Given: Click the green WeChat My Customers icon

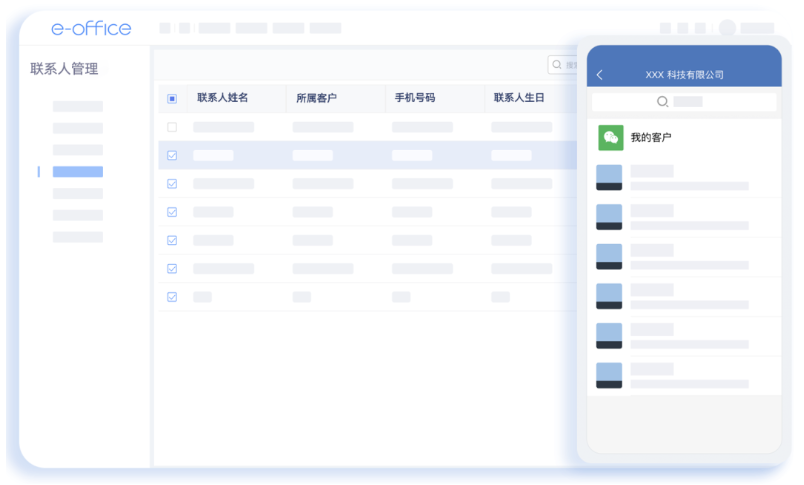Looking at the screenshot, I should click(611, 137).
